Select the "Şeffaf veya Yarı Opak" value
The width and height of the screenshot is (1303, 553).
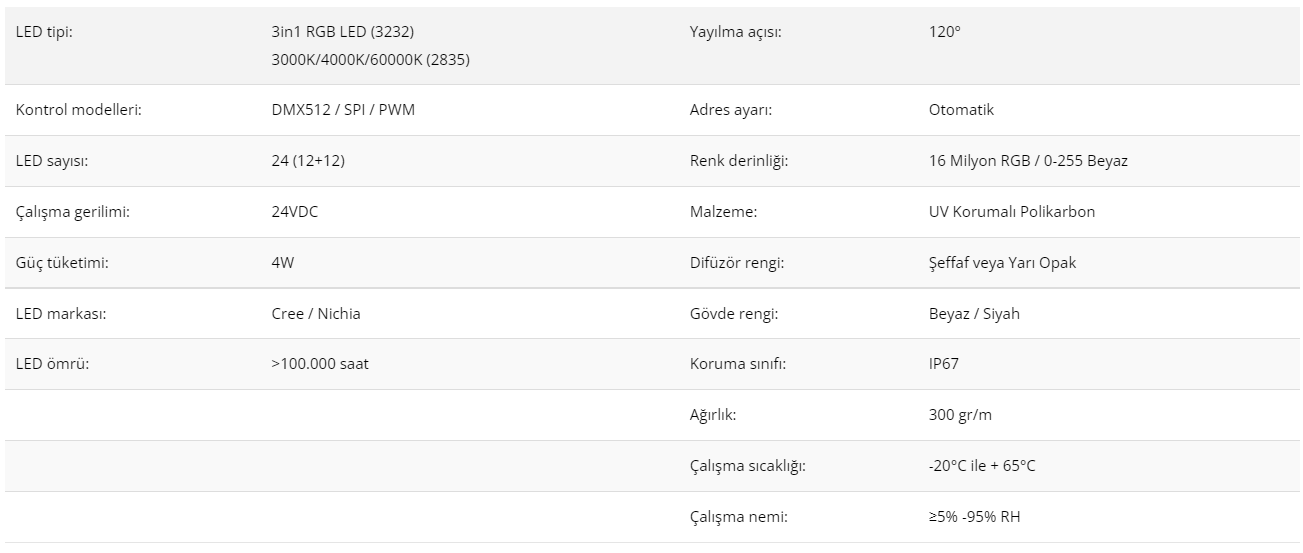1002,263
